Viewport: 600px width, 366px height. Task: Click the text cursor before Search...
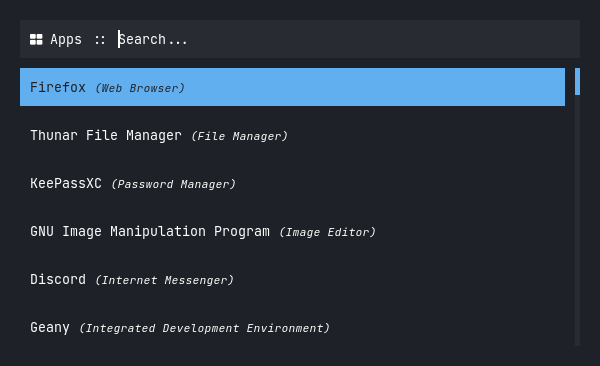[119, 39]
